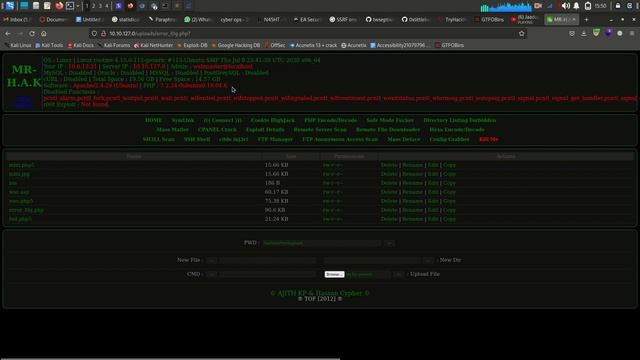Expand the arrow beside the terminal launcher

coord(78,6)
